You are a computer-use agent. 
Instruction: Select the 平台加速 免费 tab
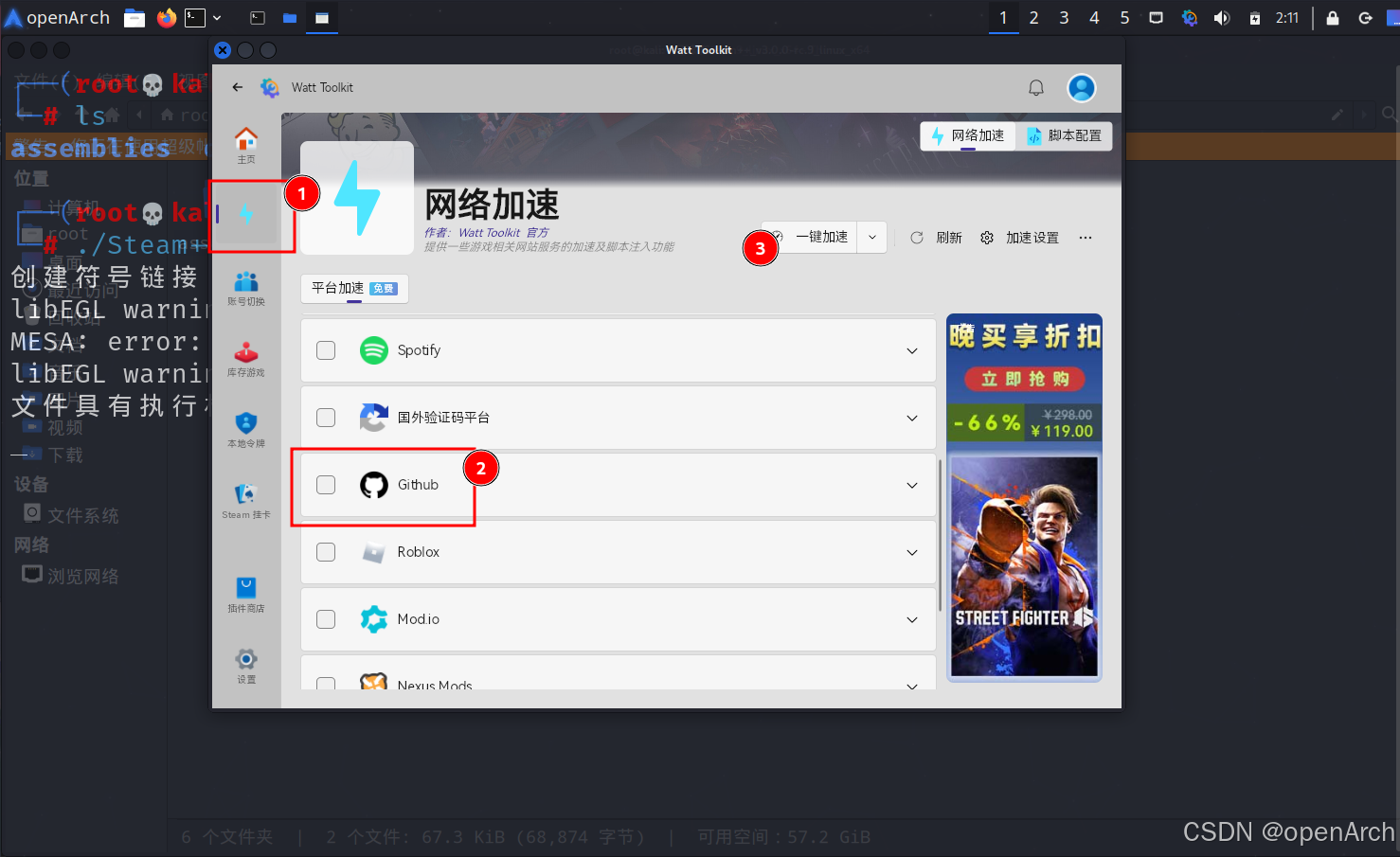tap(354, 288)
